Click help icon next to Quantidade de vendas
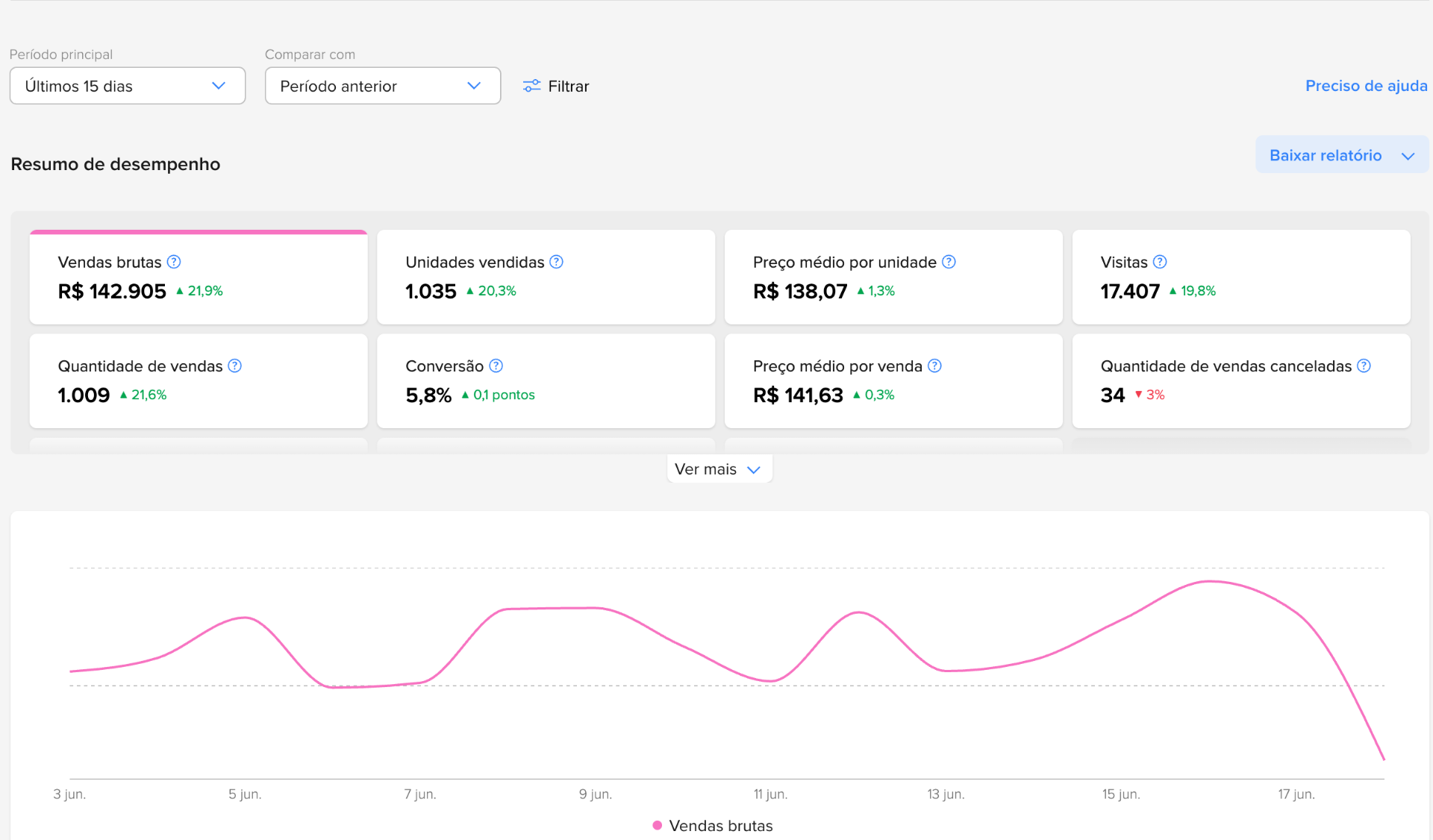Viewport: 1433px width, 840px height. click(x=234, y=366)
